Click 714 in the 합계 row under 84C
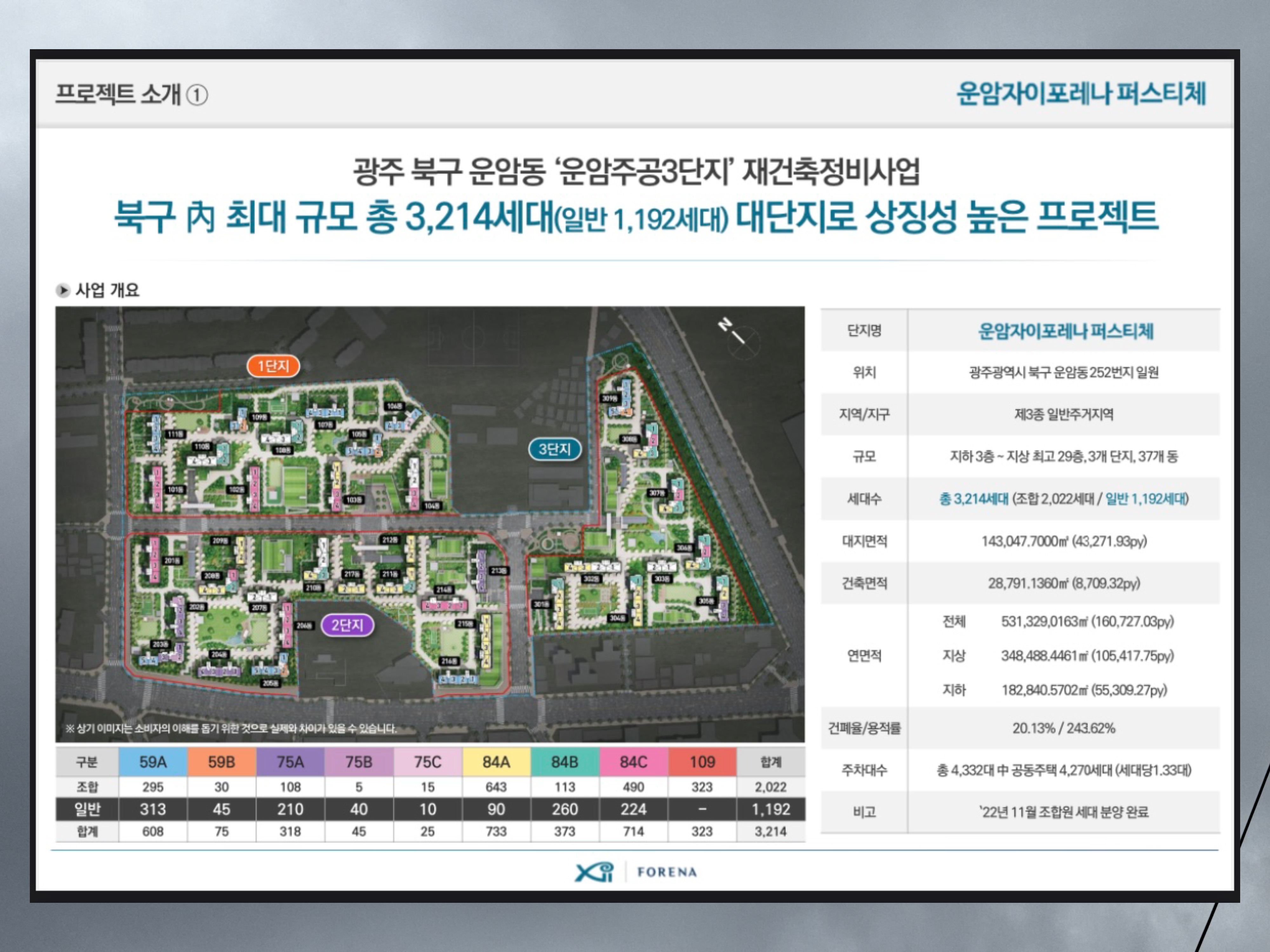 coord(633,831)
